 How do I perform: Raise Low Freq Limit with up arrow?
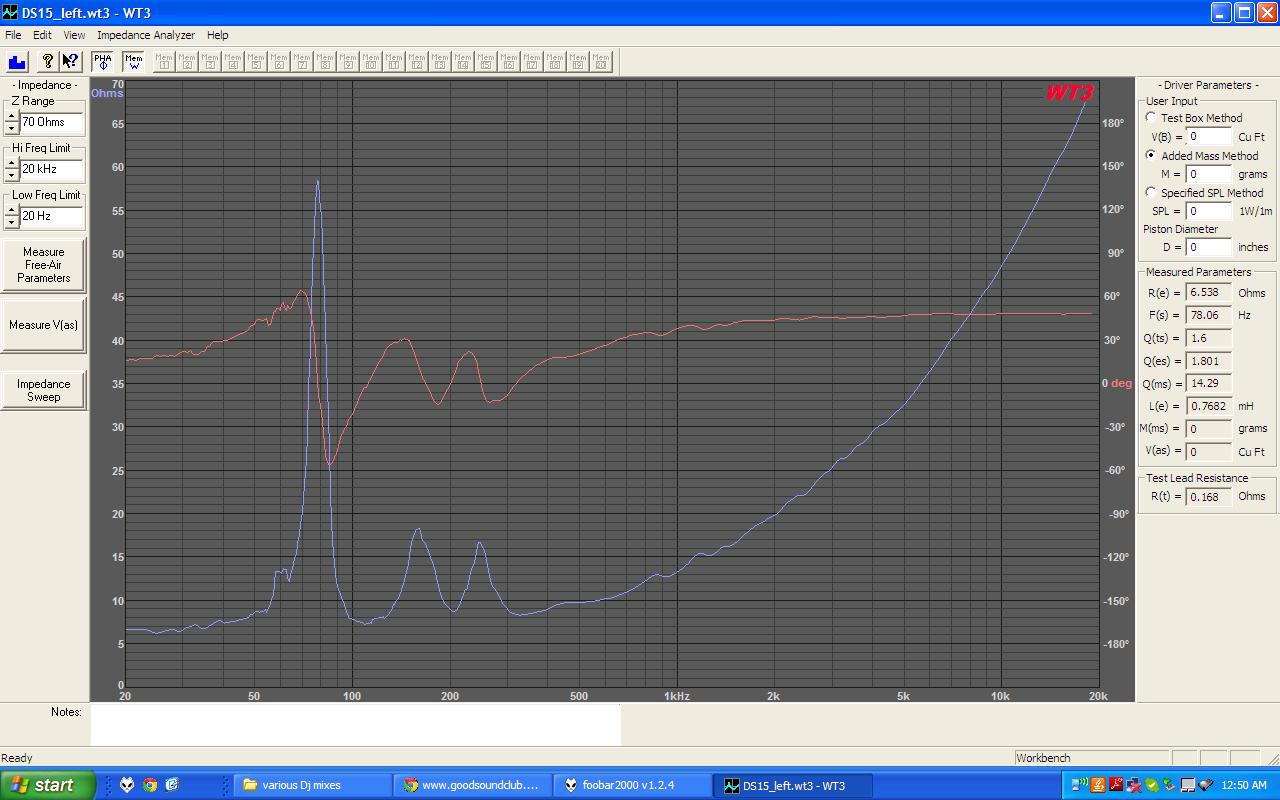click(x=11, y=210)
